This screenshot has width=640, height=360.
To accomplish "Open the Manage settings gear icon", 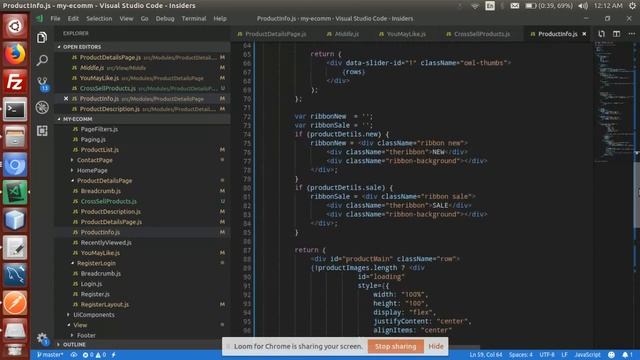I will [x=42, y=338].
